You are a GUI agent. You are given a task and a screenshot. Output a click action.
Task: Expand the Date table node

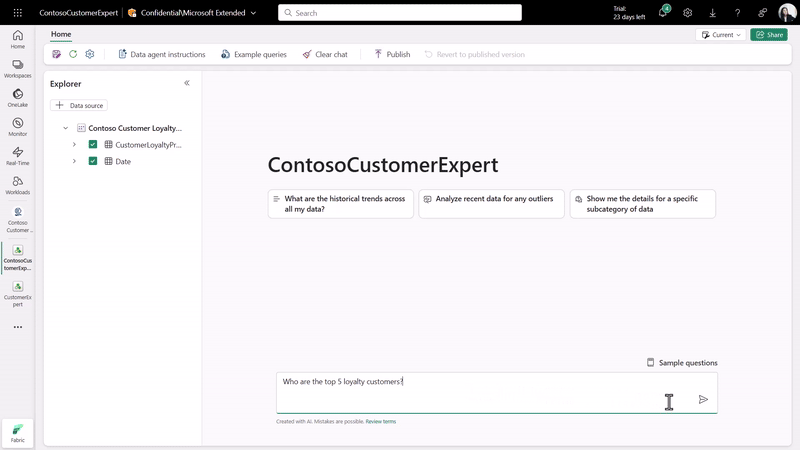coord(74,161)
